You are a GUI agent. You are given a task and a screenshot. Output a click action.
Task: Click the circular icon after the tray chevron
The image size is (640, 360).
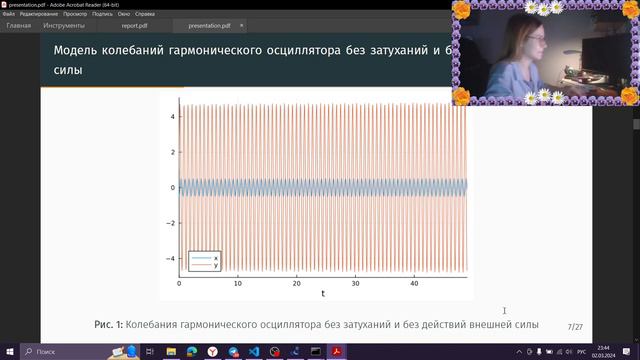(529, 351)
